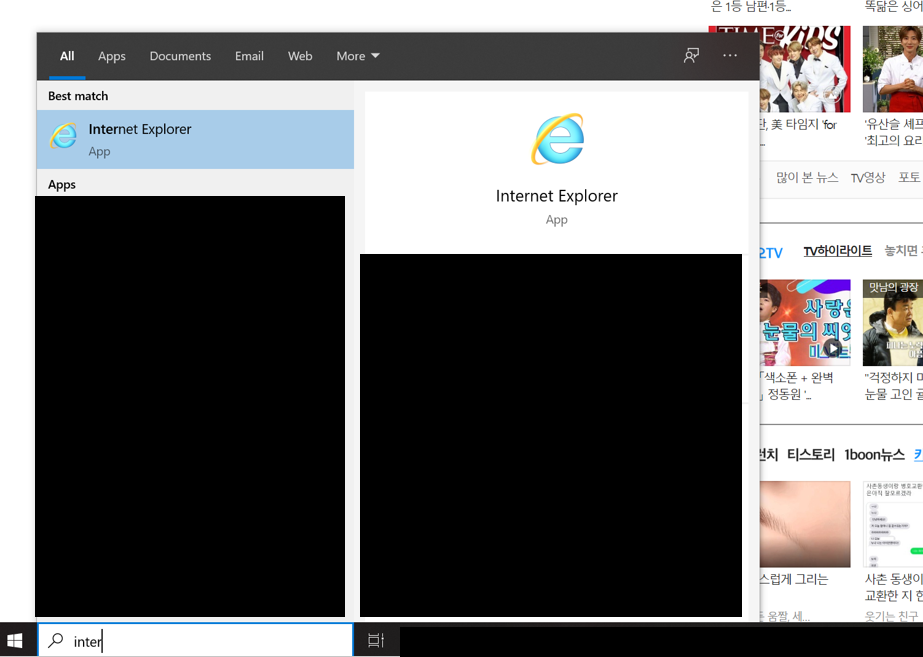Viewport: 923px width, 657px height.
Task: Open 스럽게 그리는 article link
Action: tap(794, 579)
